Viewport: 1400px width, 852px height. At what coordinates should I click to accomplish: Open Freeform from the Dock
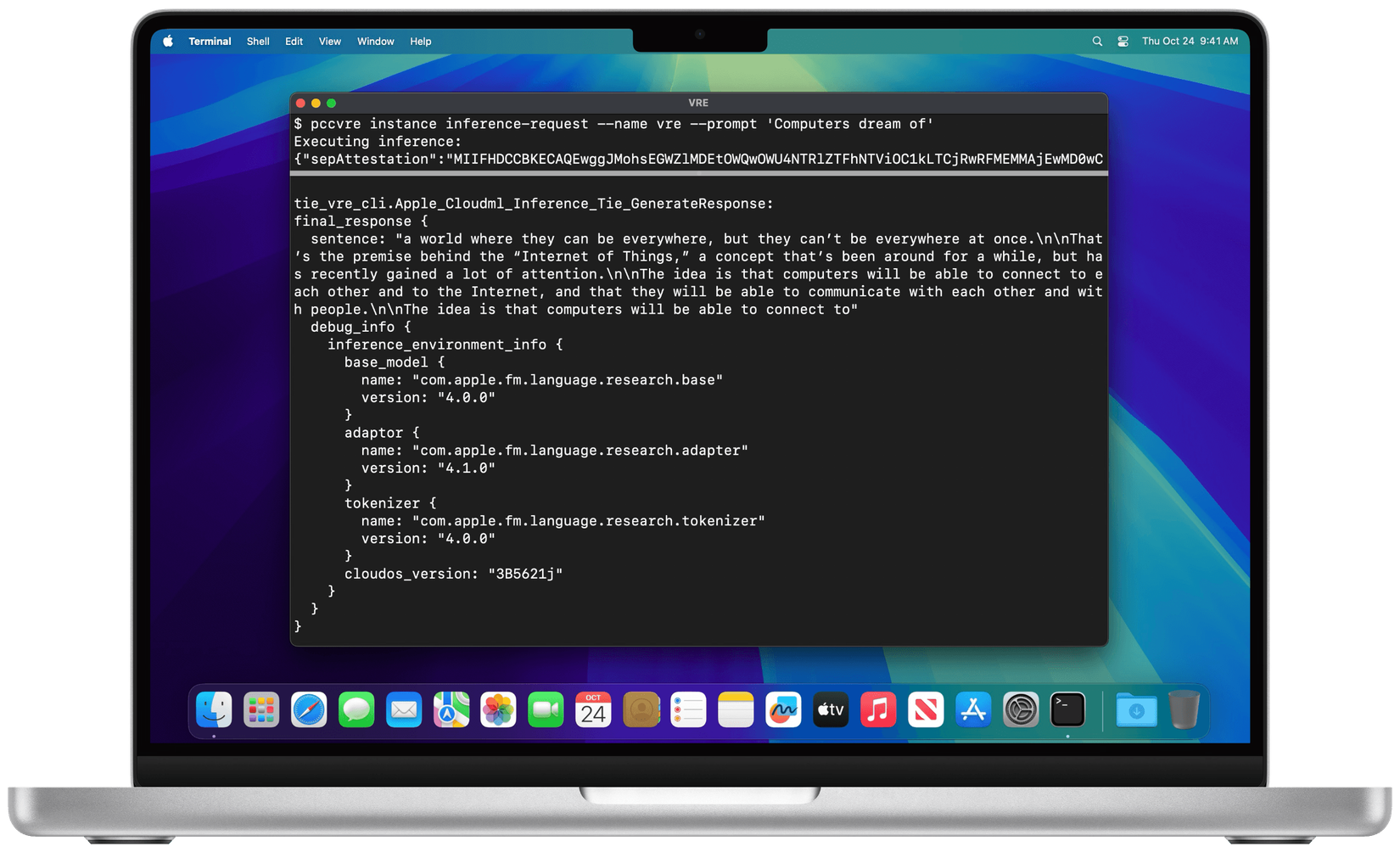tap(783, 710)
